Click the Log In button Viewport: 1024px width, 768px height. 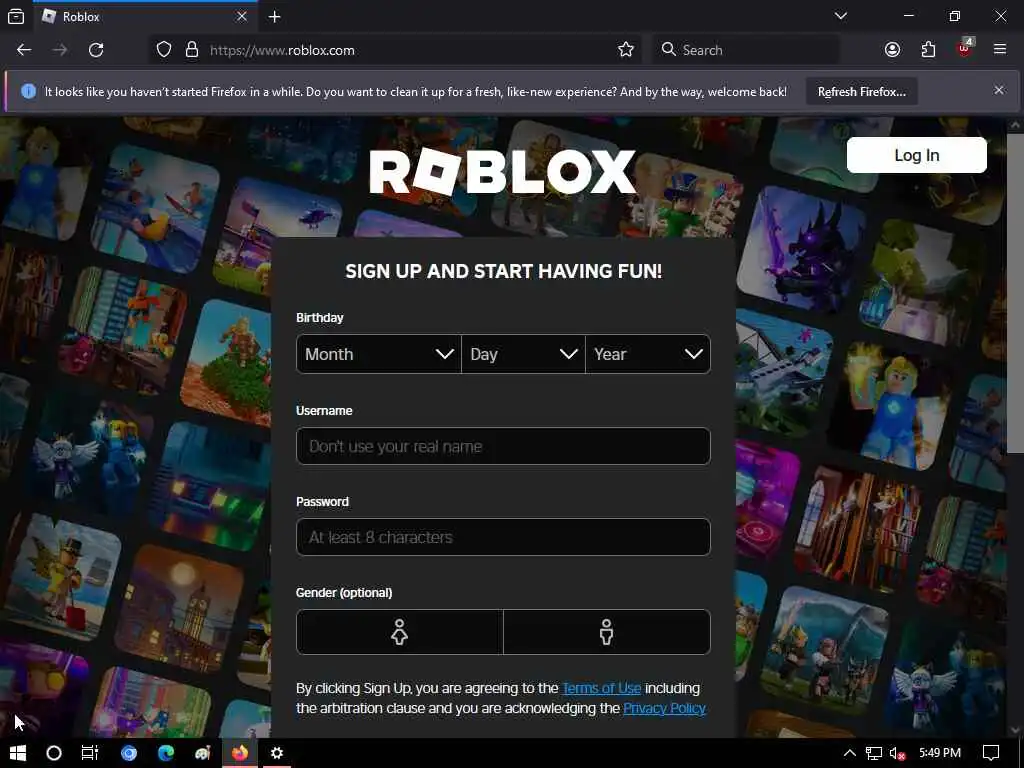(916, 155)
